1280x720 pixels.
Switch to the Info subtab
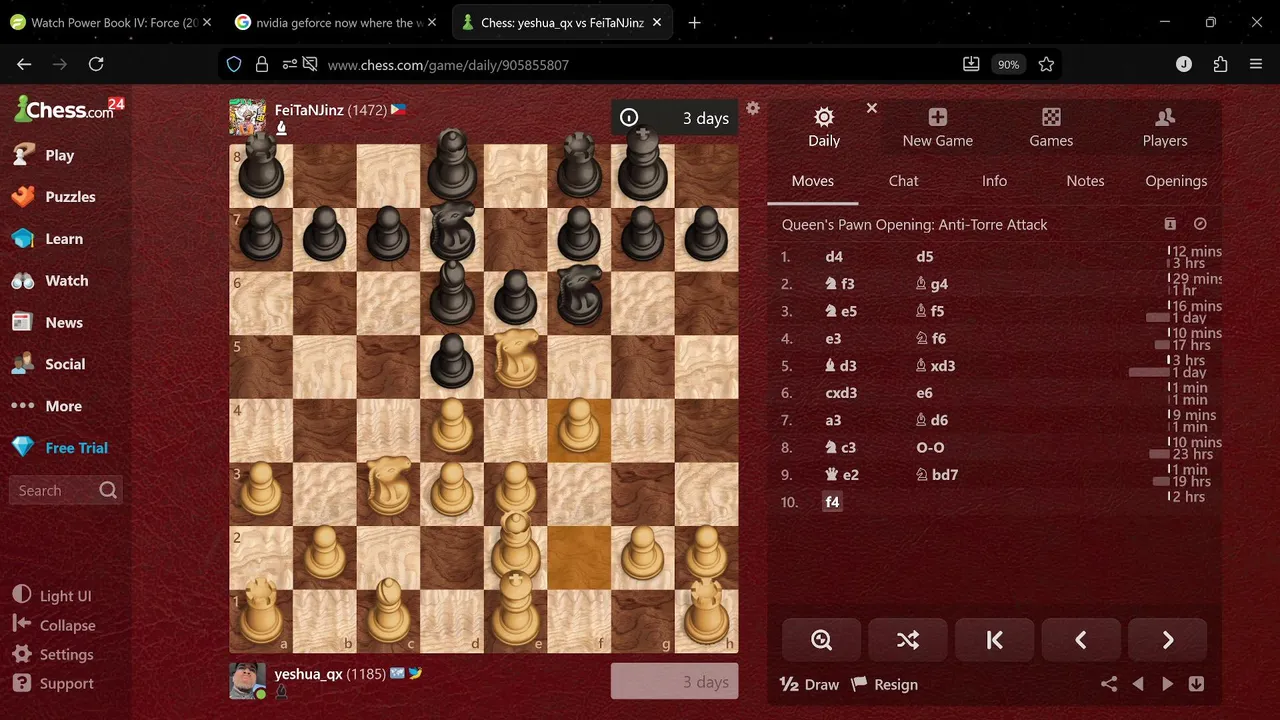click(x=994, y=181)
